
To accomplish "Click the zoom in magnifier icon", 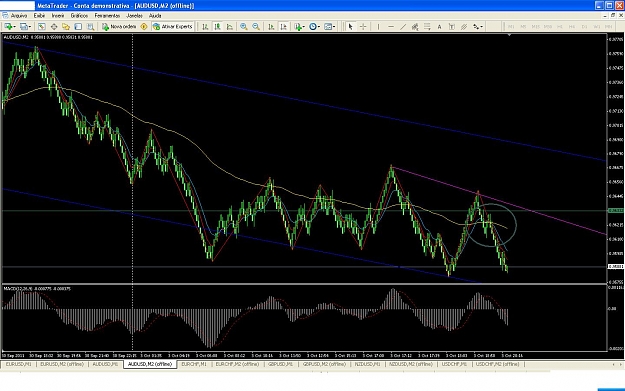I will [244, 26].
